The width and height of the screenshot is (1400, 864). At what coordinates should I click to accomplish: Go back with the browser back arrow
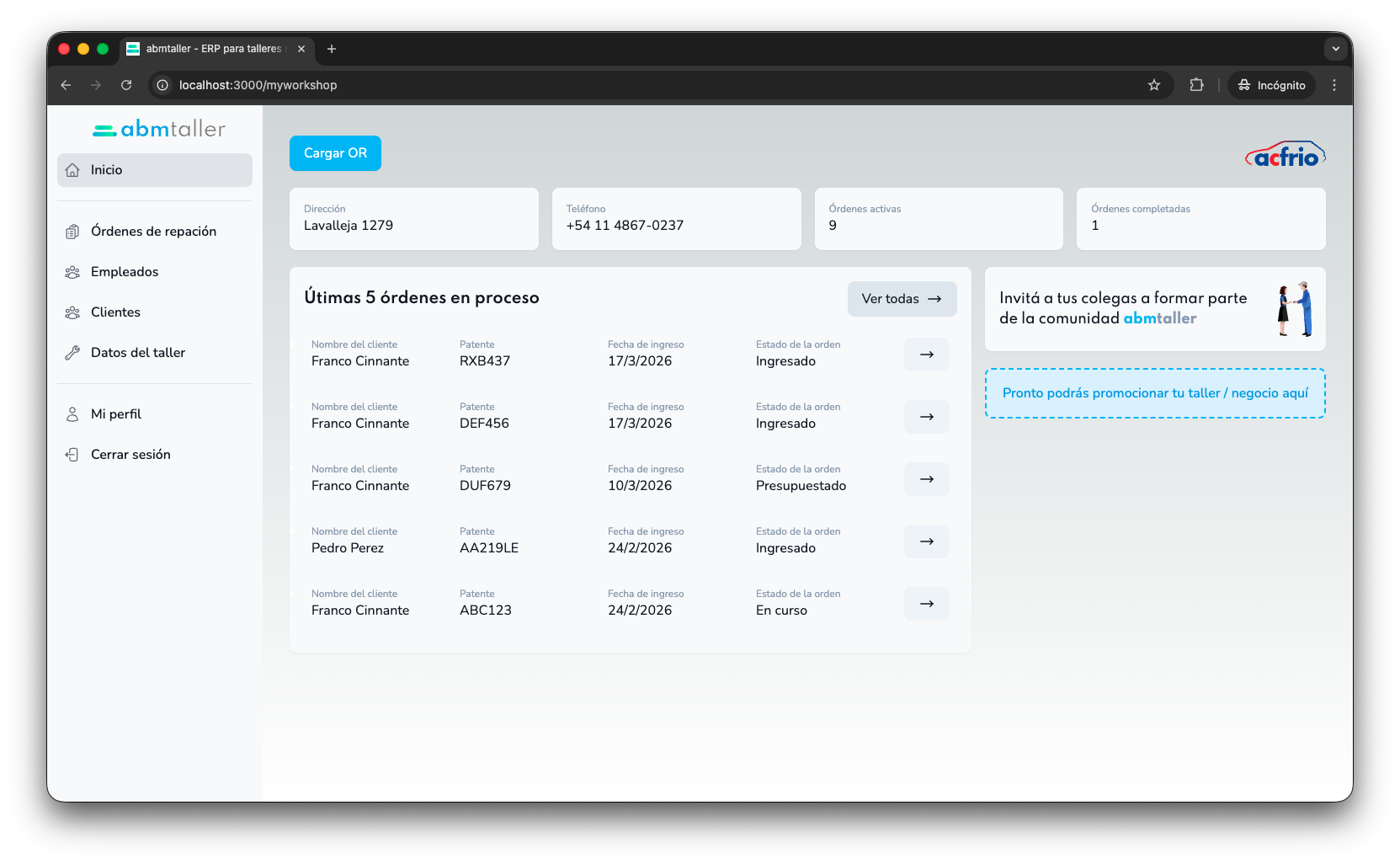[66, 85]
